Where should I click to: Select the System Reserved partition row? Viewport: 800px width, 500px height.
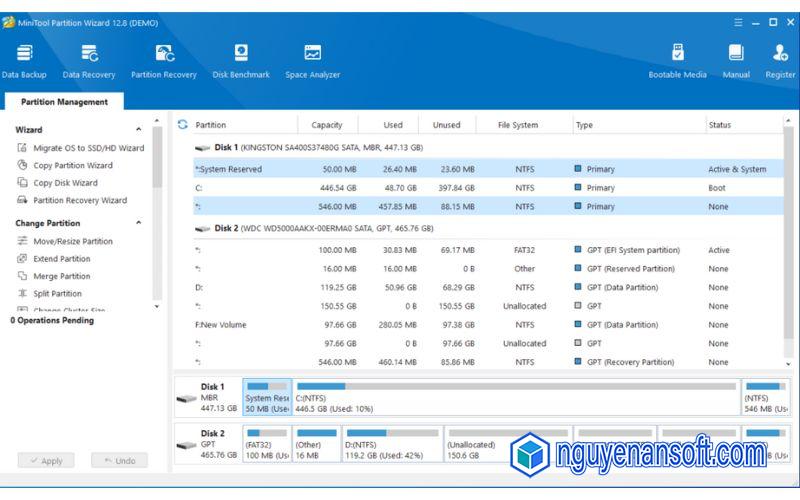point(488,169)
